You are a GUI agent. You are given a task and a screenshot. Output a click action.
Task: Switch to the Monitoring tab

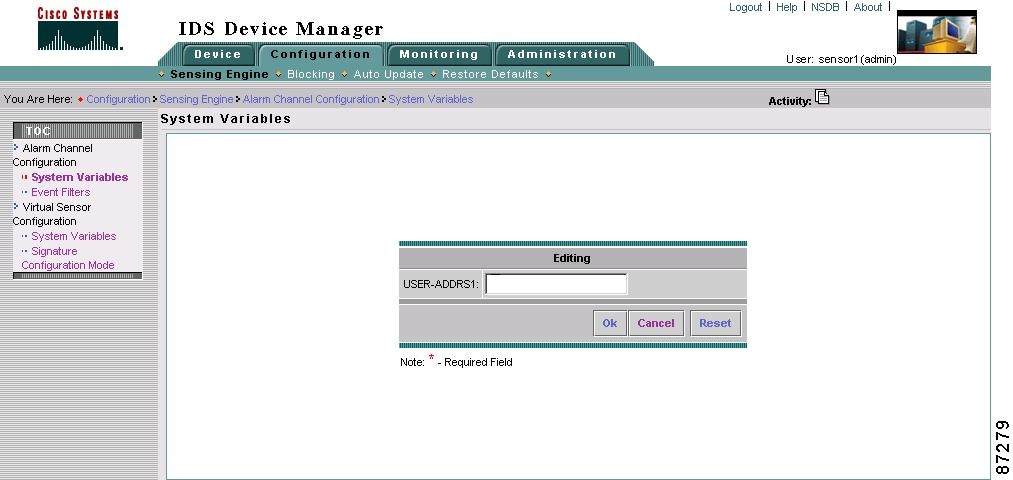[x=439, y=54]
